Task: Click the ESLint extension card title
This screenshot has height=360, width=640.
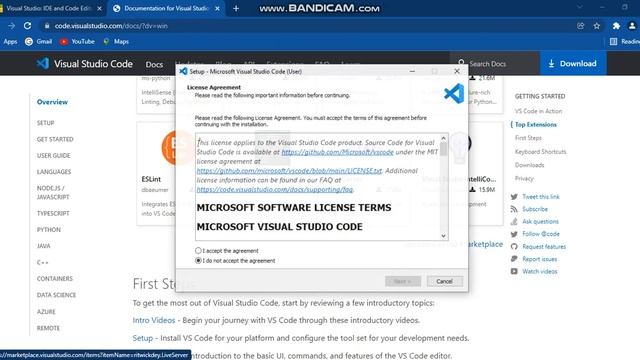Action: [151, 179]
